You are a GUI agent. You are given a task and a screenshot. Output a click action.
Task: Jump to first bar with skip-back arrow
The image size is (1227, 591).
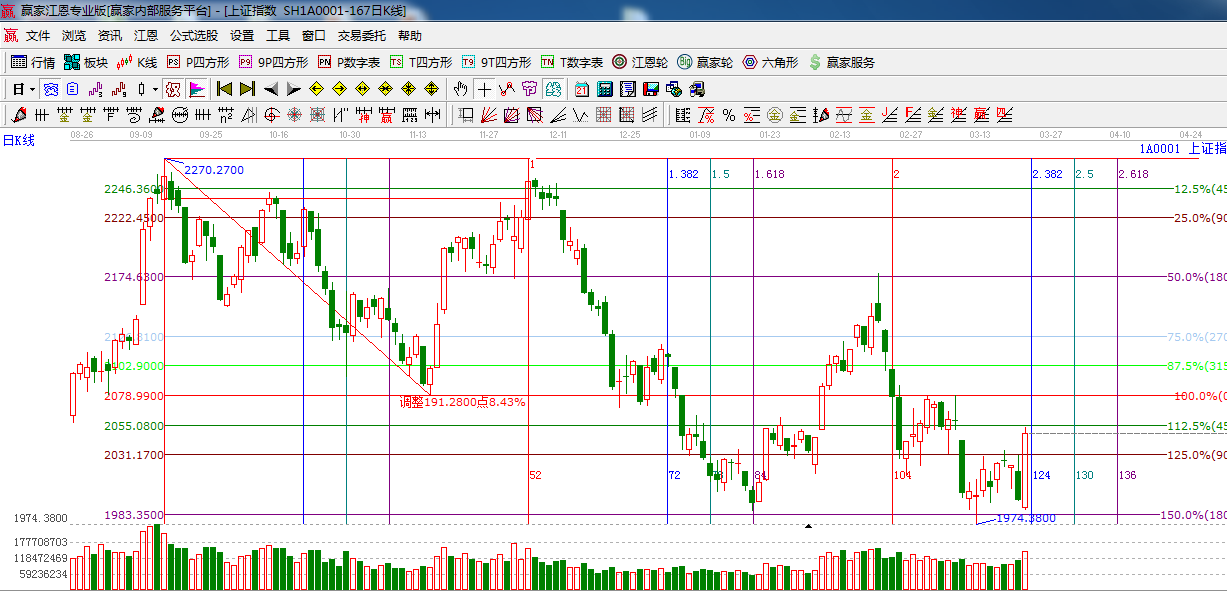(x=224, y=89)
